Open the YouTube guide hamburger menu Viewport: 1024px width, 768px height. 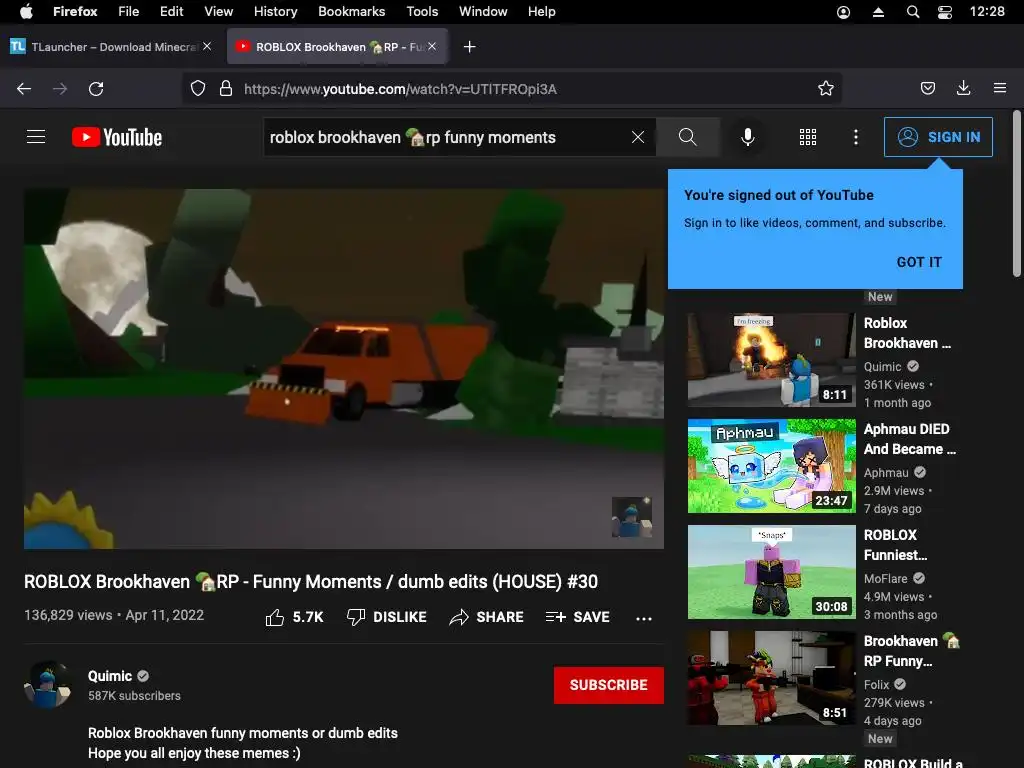point(36,137)
